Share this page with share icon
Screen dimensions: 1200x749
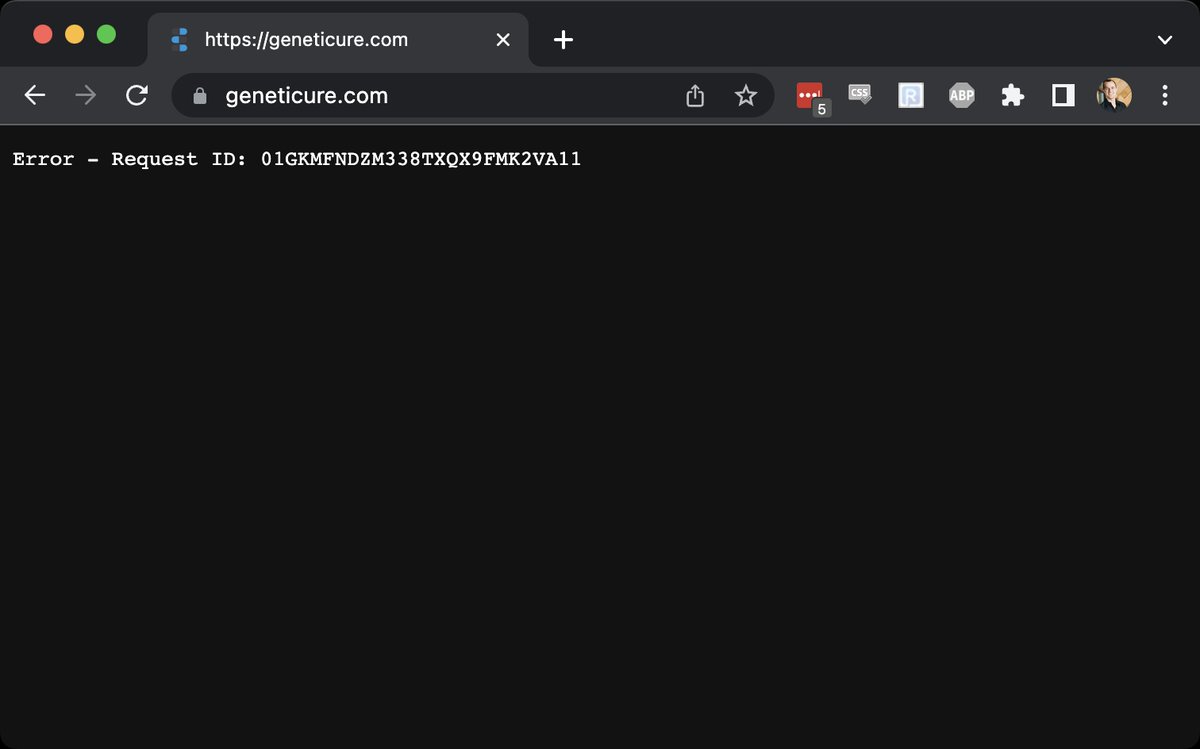(695, 95)
